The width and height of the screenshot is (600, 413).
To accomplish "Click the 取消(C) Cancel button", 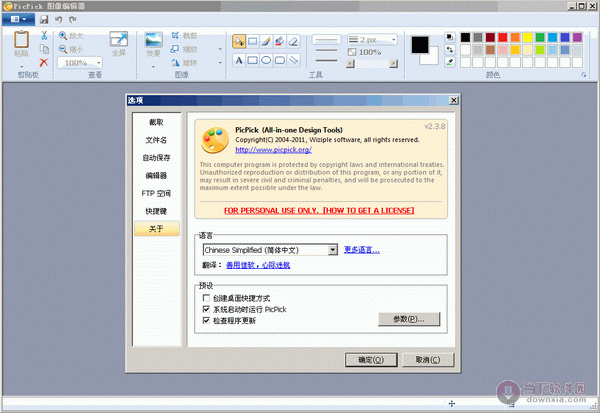I will [x=428, y=360].
